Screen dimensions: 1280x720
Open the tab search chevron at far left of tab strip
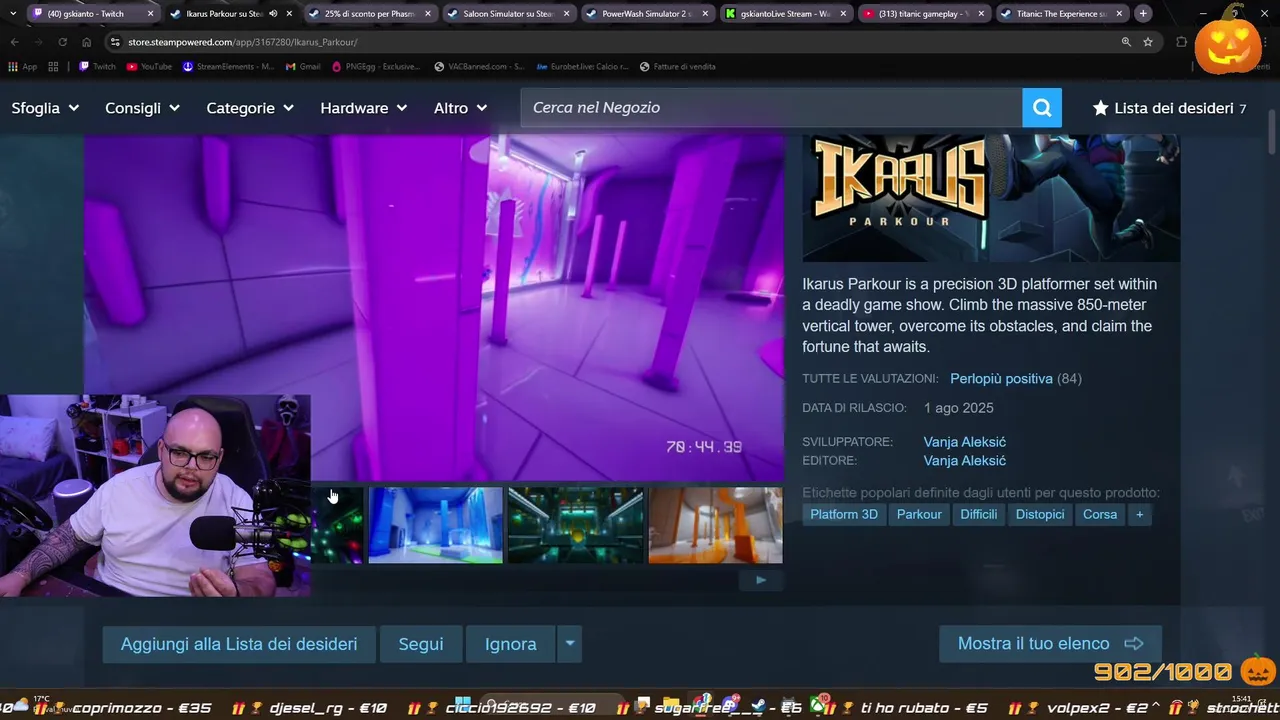(12, 14)
